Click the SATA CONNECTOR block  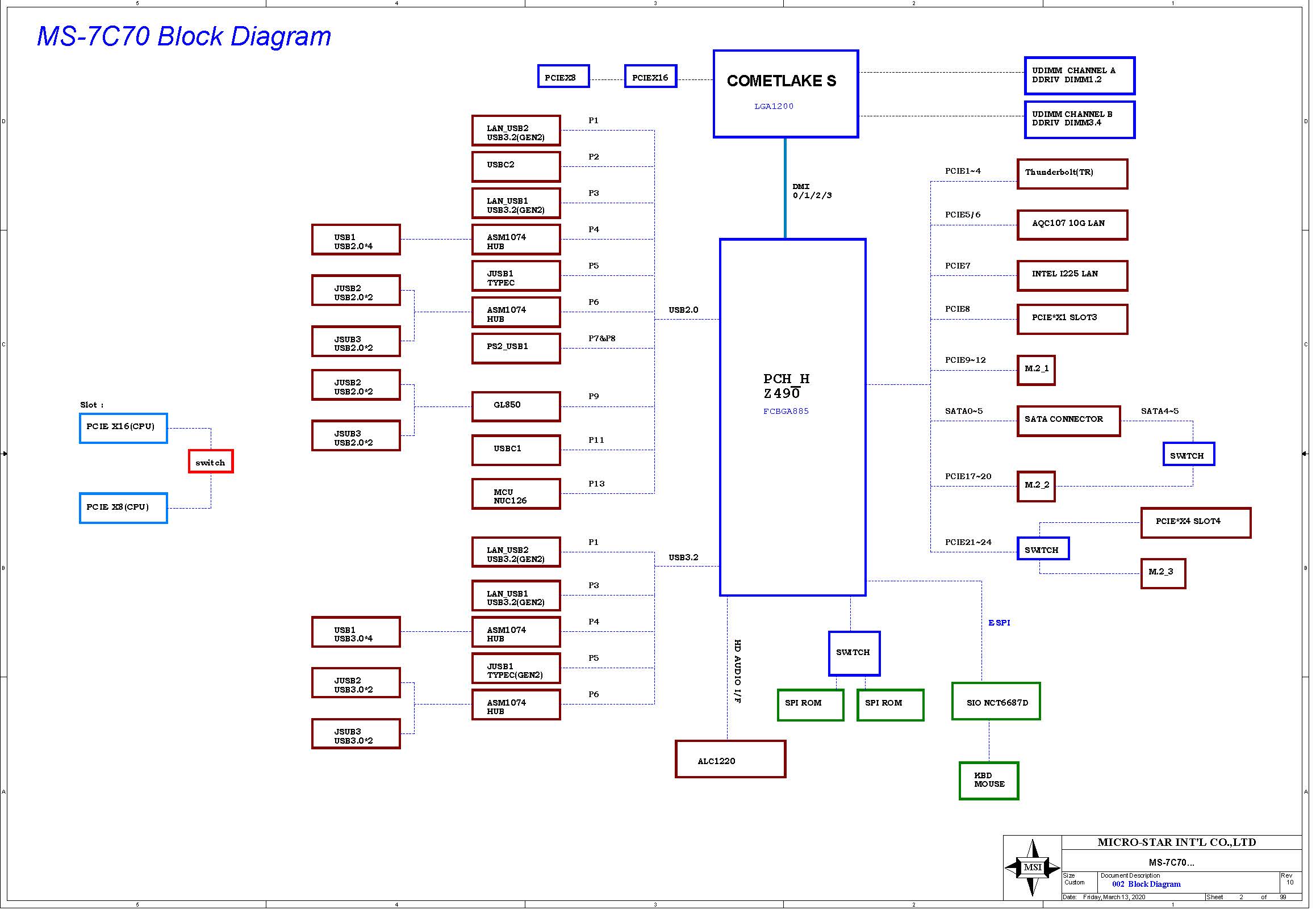(1068, 421)
